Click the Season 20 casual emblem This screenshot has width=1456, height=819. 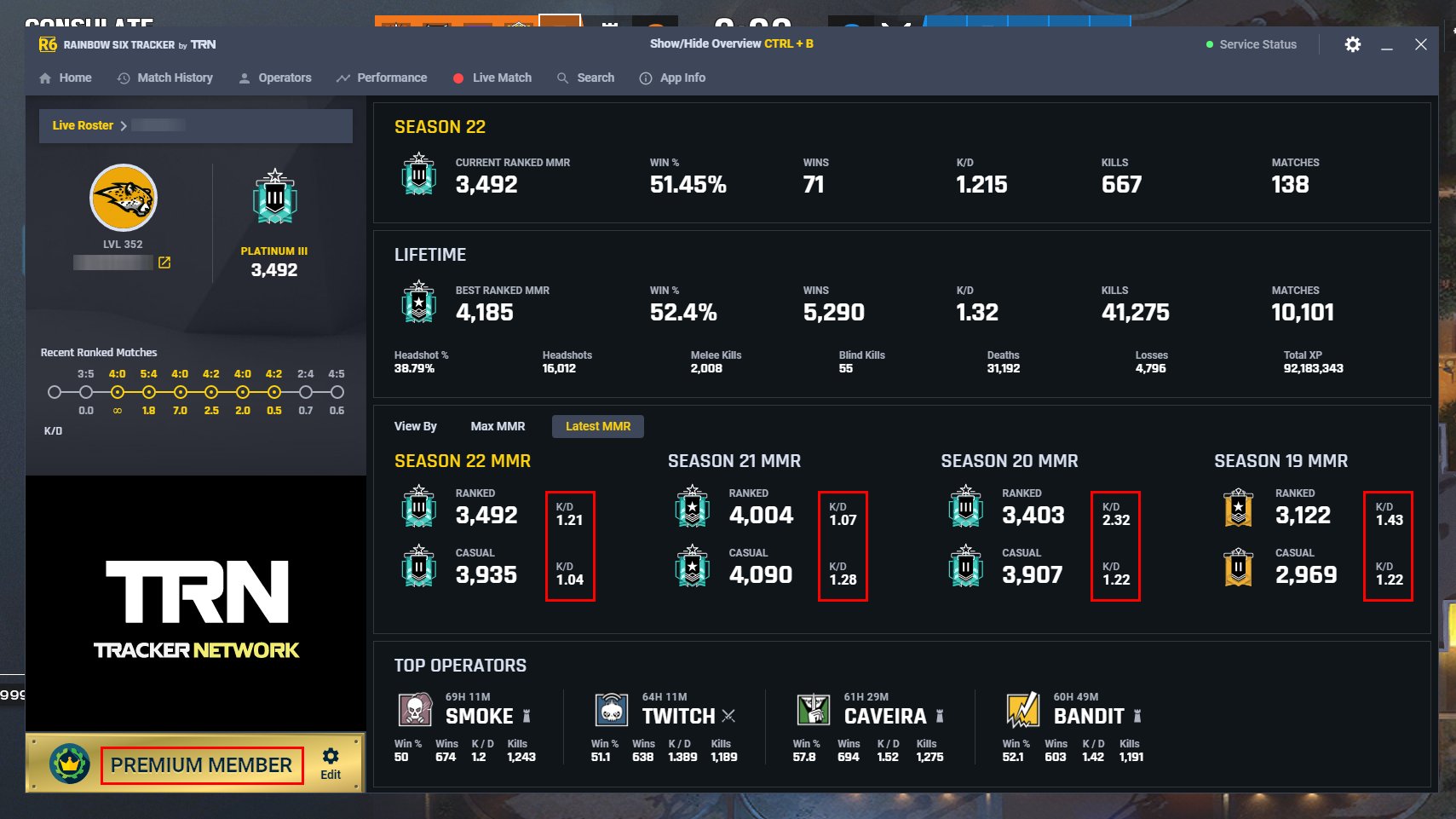pyautogui.click(x=965, y=566)
